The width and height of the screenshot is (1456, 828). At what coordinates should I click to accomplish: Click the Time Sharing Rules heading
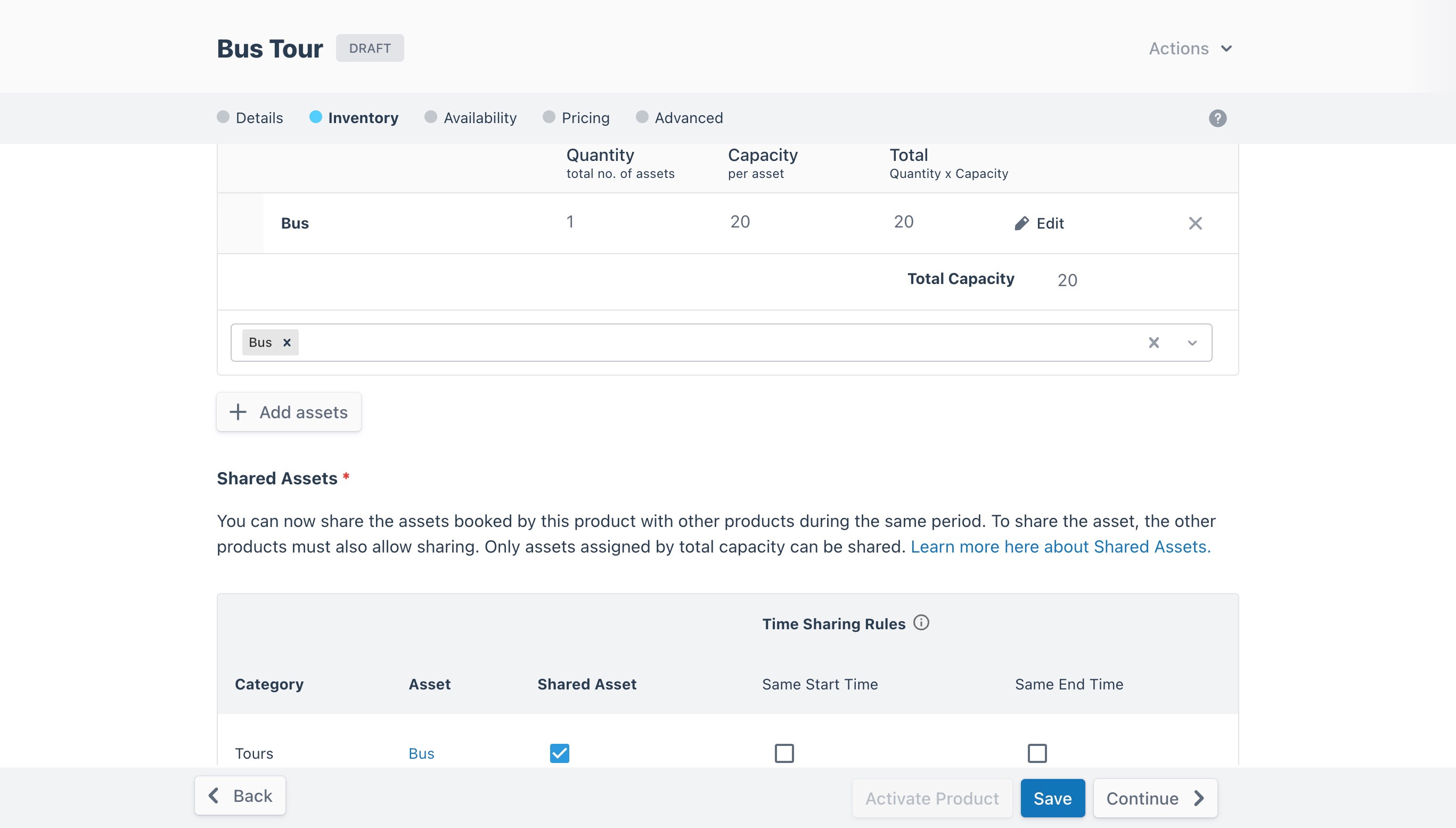833,624
